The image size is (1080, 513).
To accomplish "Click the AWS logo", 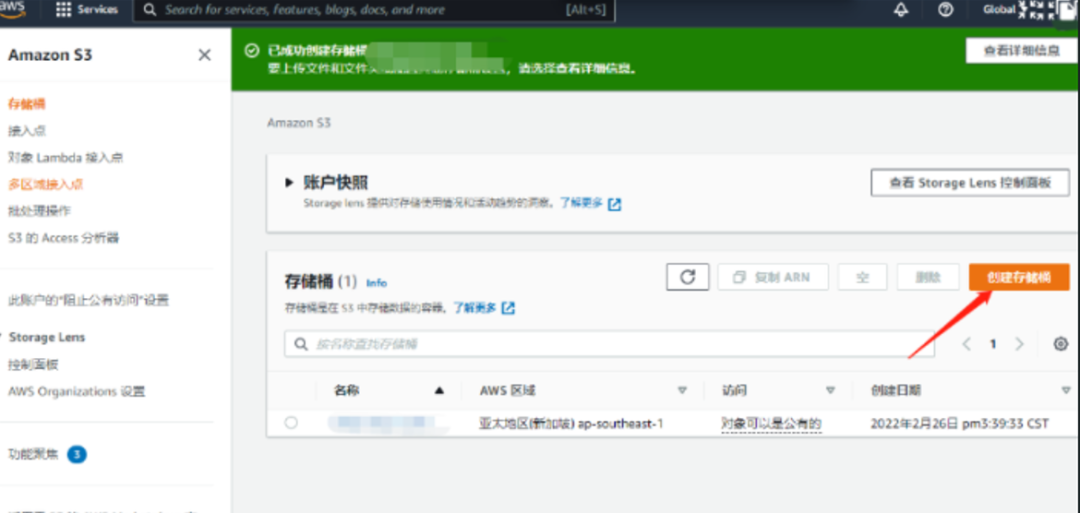I will coord(14,8).
